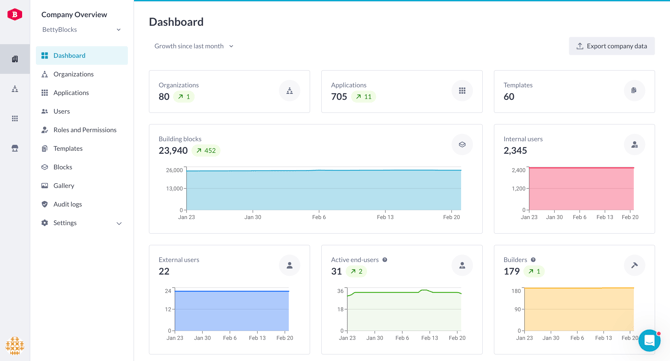Click the Dashboard menu icon in sidebar
The width and height of the screenshot is (670, 361).
44,56
